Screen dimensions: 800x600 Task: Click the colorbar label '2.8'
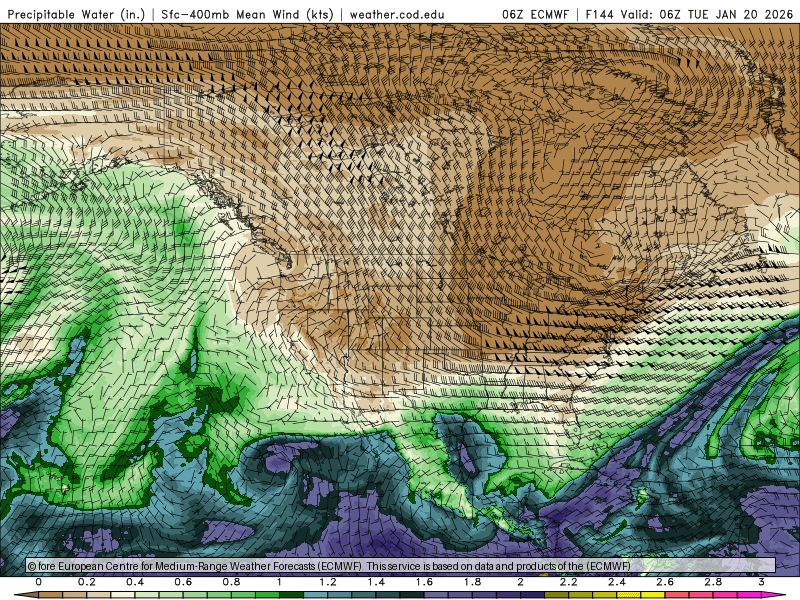pos(713,582)
